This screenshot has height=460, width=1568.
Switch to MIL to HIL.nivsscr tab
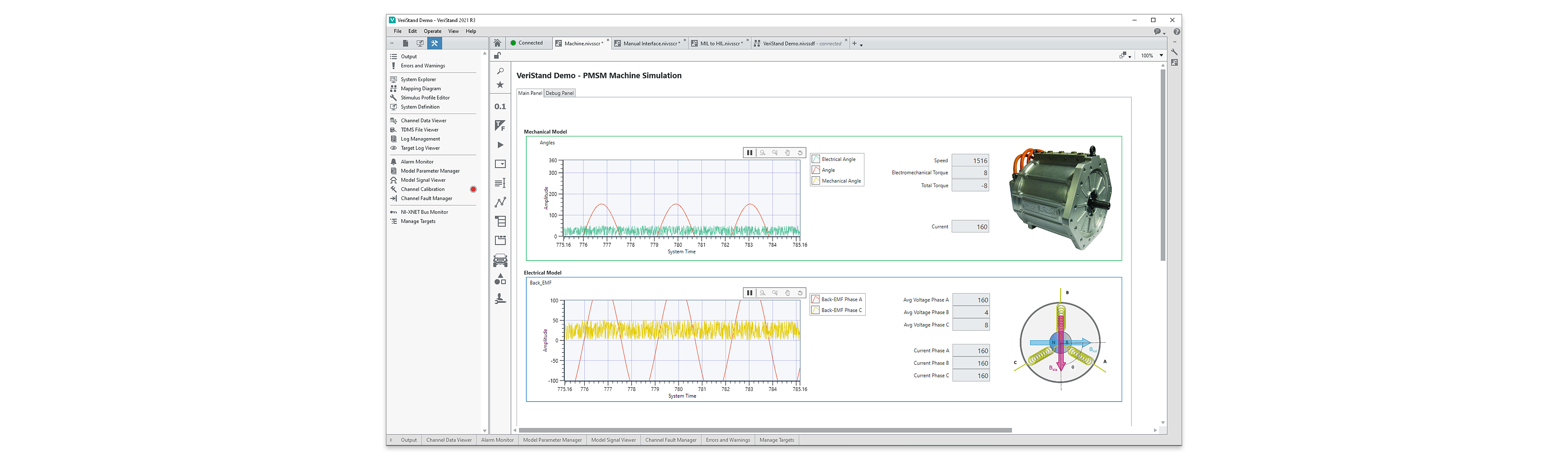click(x=719, y=44)
